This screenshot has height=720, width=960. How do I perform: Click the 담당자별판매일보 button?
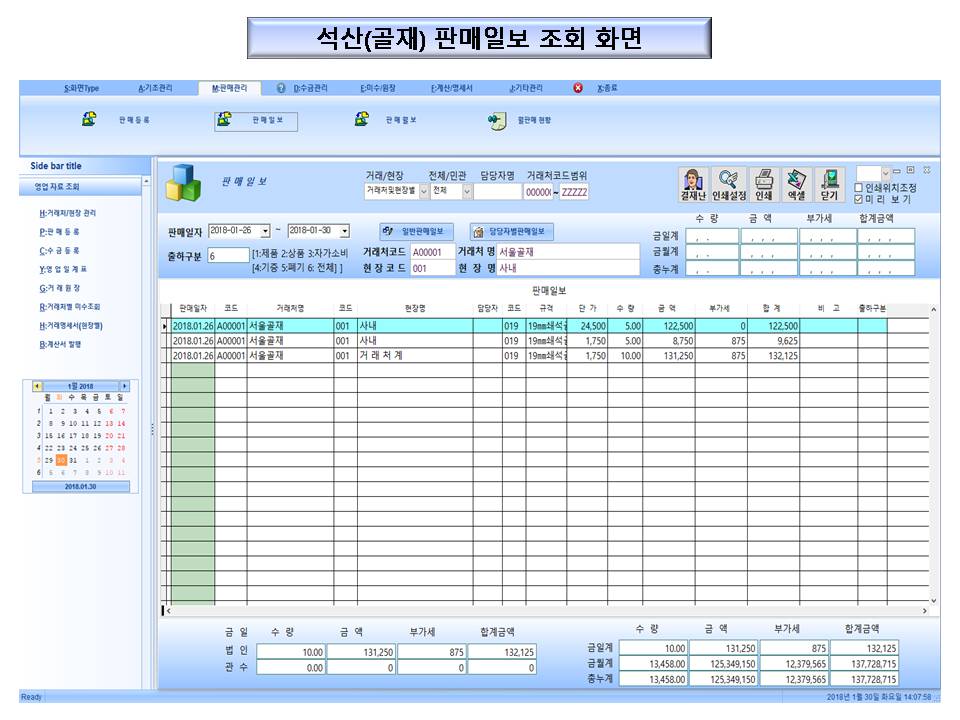point(510,231)
